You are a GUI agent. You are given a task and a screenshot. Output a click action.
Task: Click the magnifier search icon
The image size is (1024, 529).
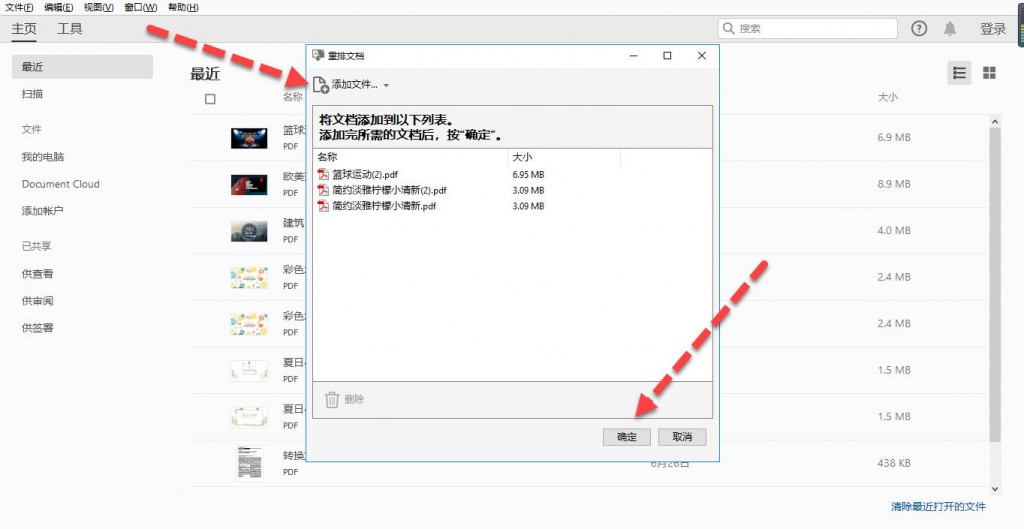pyautogui.click(x=729, y=28)
